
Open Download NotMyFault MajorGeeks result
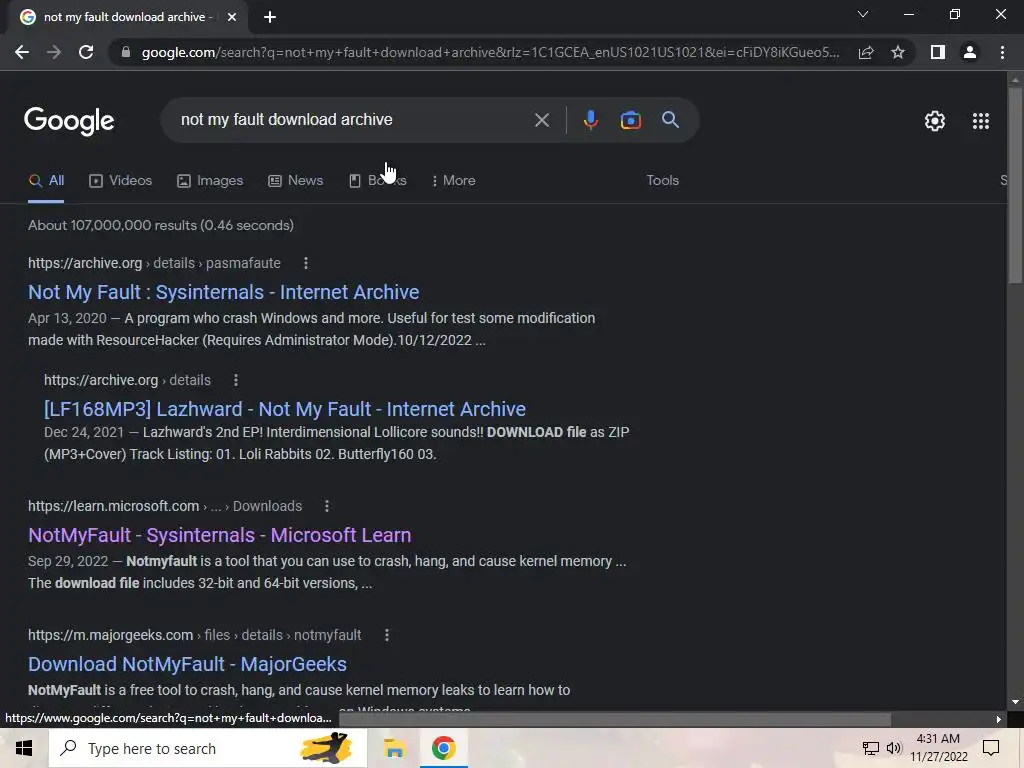pos(187,664)
